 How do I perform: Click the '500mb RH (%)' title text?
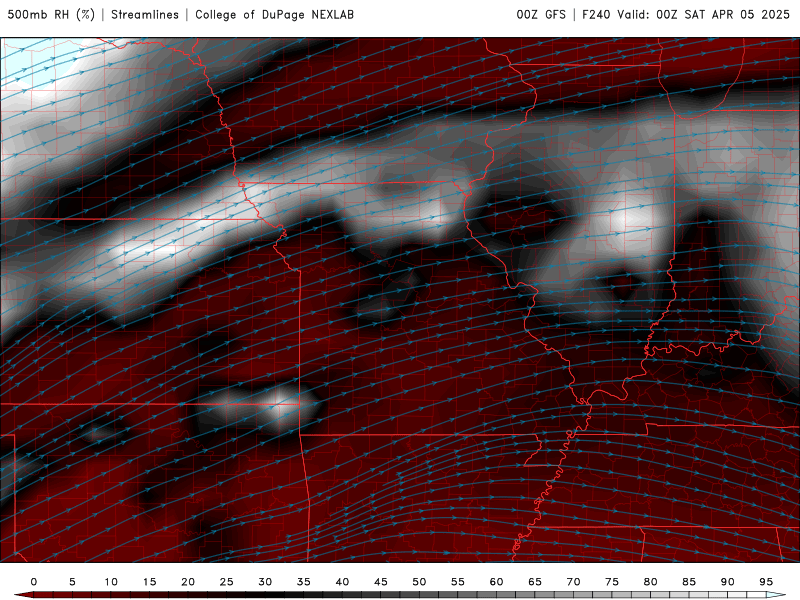tap(51, 14)
